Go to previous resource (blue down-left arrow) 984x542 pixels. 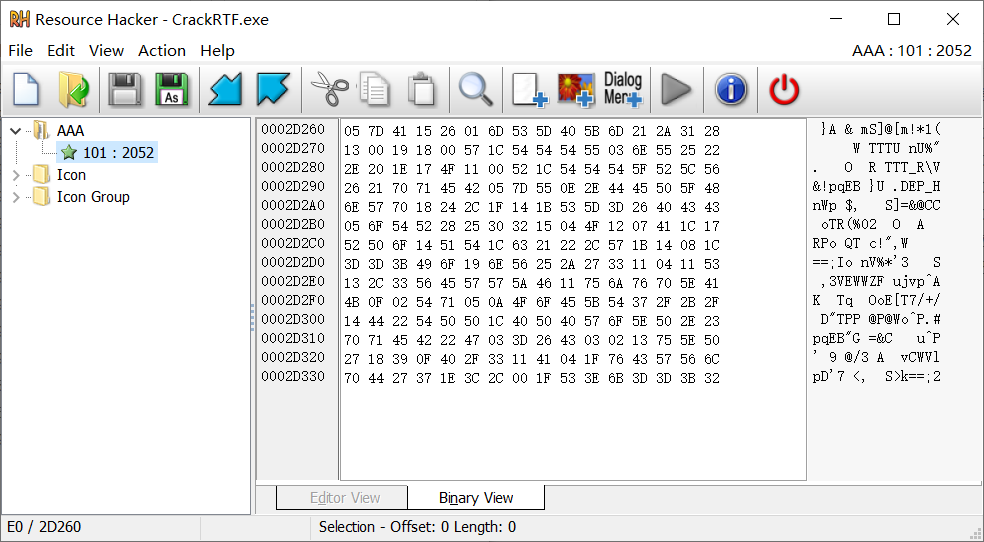225,89
